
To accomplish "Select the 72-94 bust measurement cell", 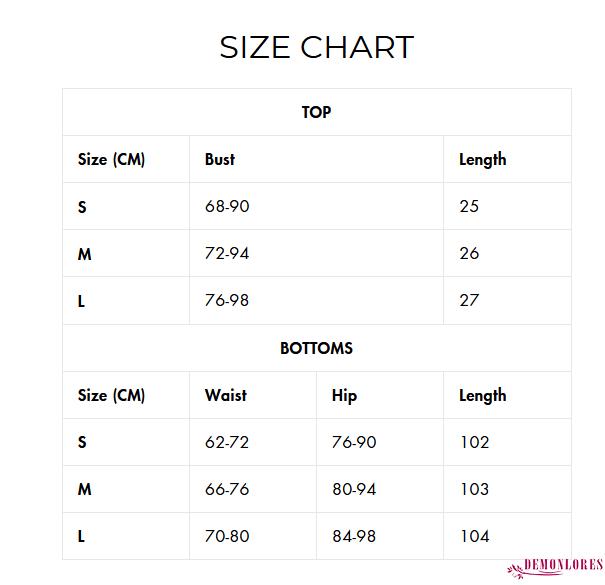I will [227, 253].
